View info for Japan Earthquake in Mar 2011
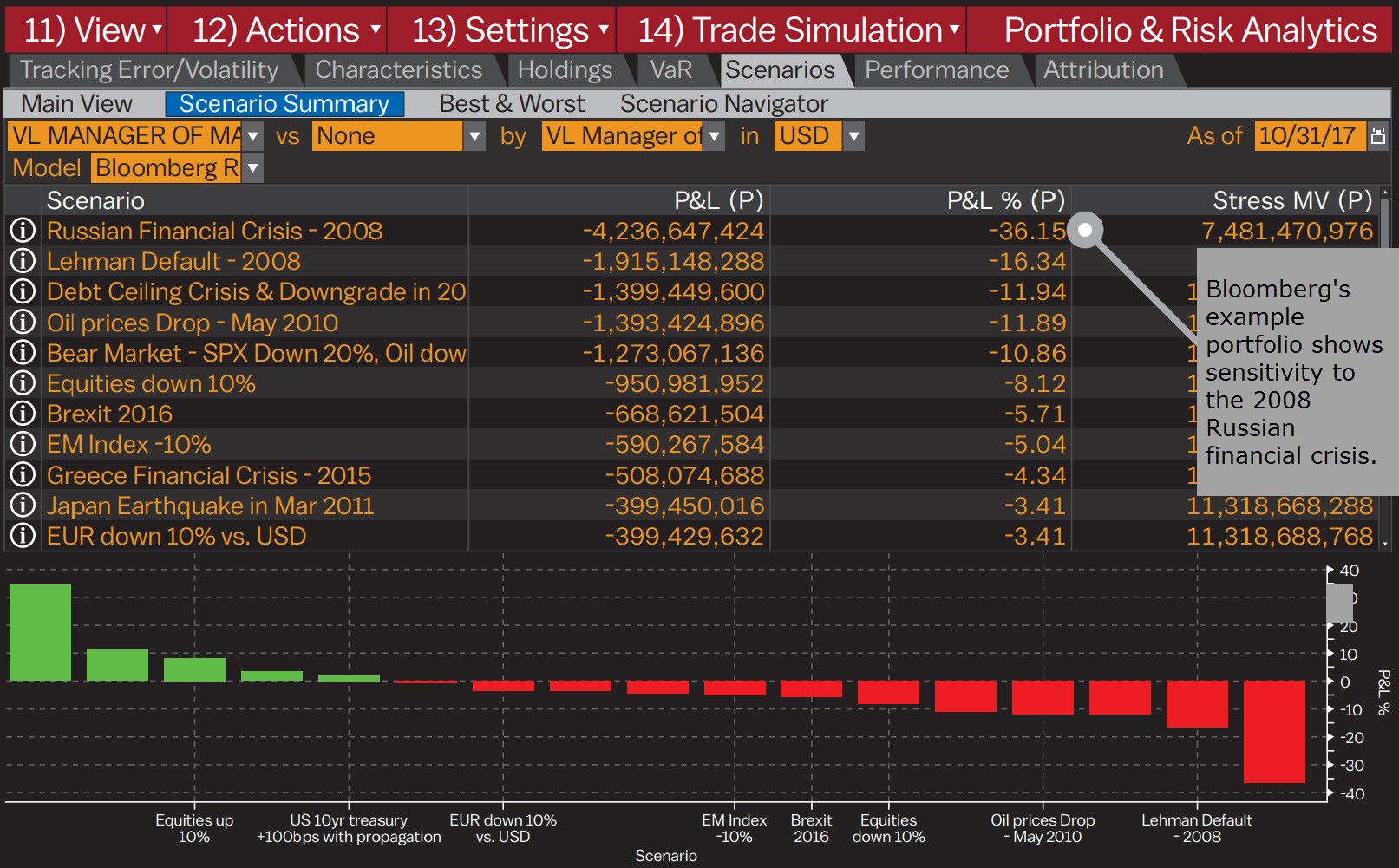The height and width of the screenshot is (868, 1399). (22, 505)
